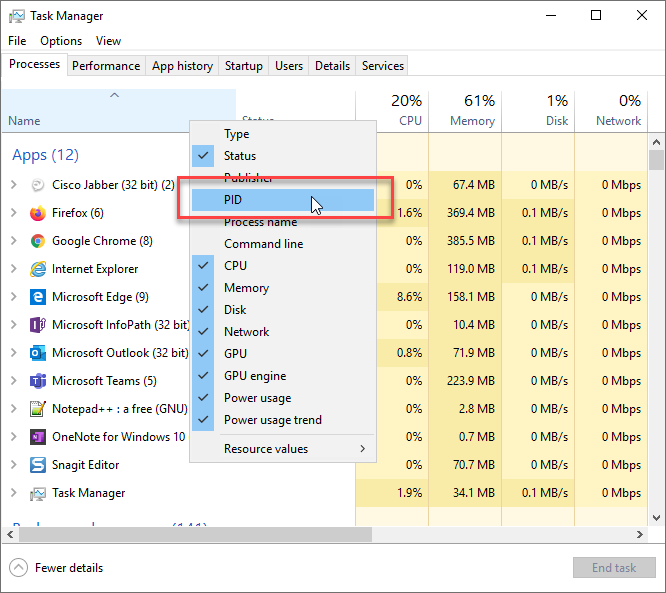Expand the Notepad++ process group
The height and width of the screenshot is (593, 666).
coord(13,409)
